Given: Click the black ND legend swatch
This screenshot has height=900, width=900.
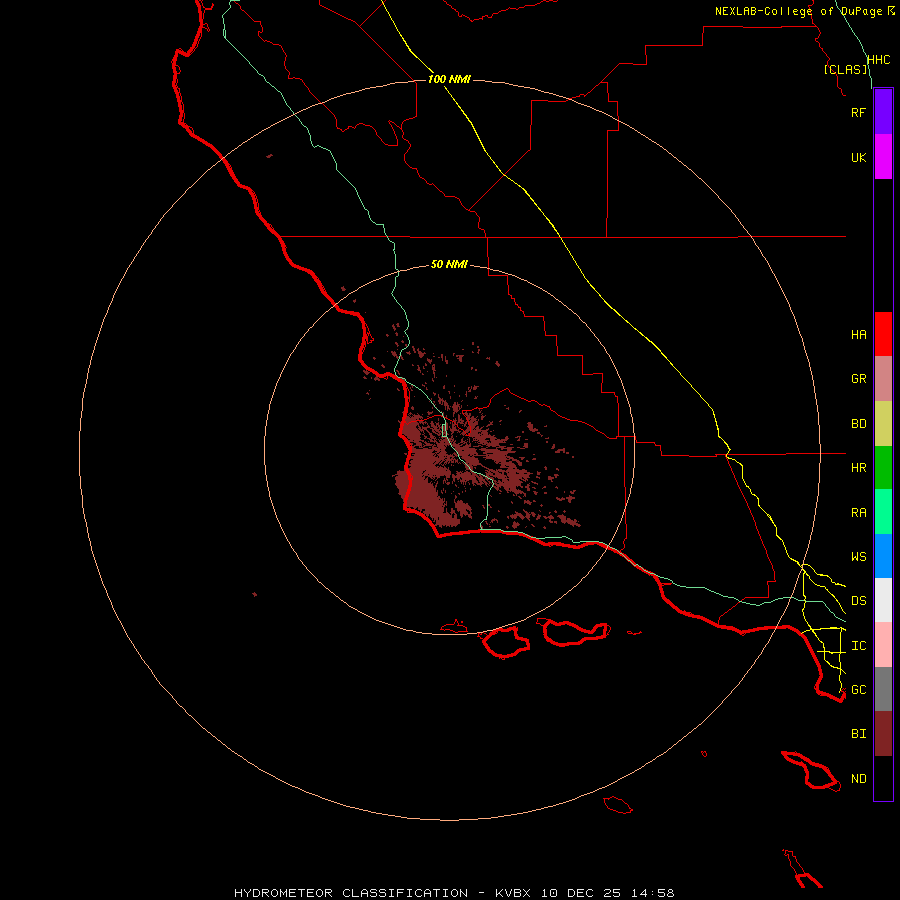Looking at the screenshot, I should point(883,778).
